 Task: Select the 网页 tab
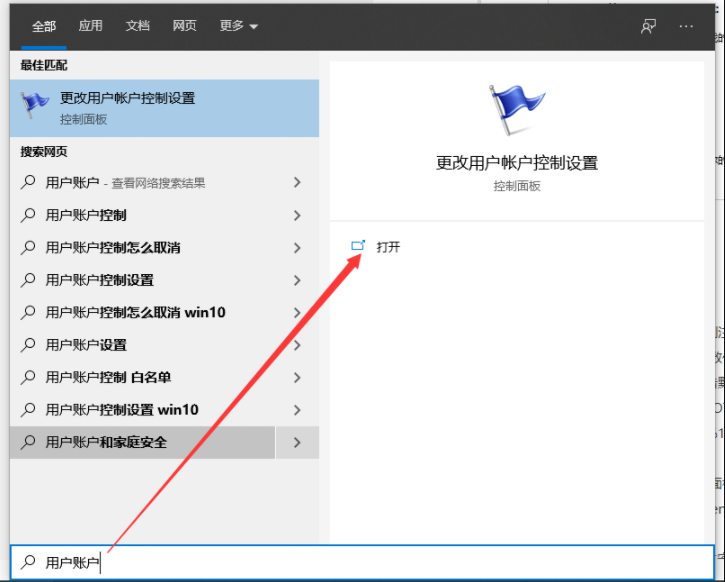184,26
